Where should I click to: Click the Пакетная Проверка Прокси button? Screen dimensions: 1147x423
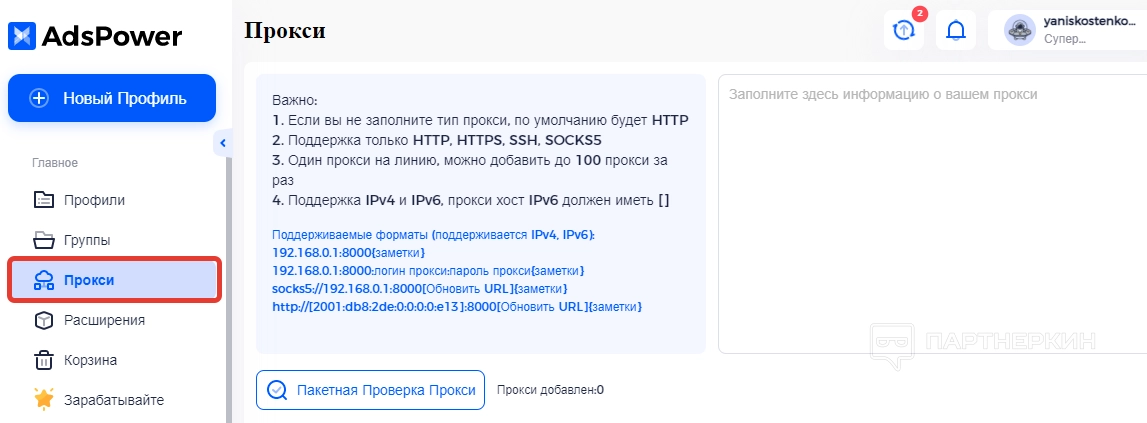[x=371, y=390]
